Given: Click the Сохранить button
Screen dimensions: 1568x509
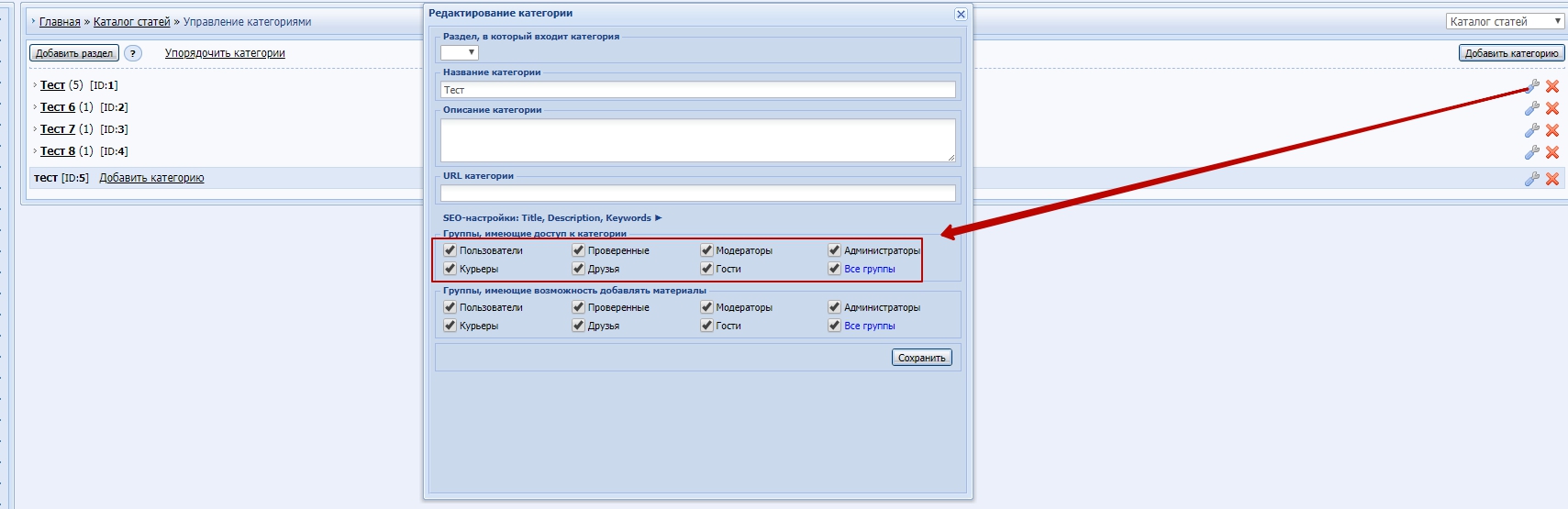Looking at the screenshot, I should pyautogui.click(x=921, y=358).
